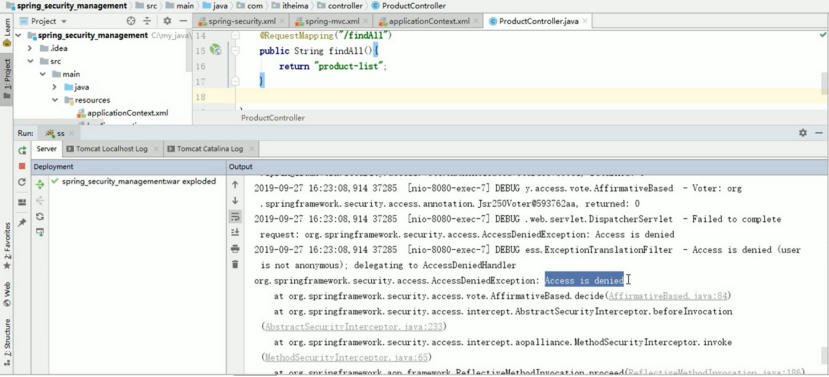Screen dimensions: 829x377
Task: Click Deploy All green arrows icon
Action: tap(40, 185)
